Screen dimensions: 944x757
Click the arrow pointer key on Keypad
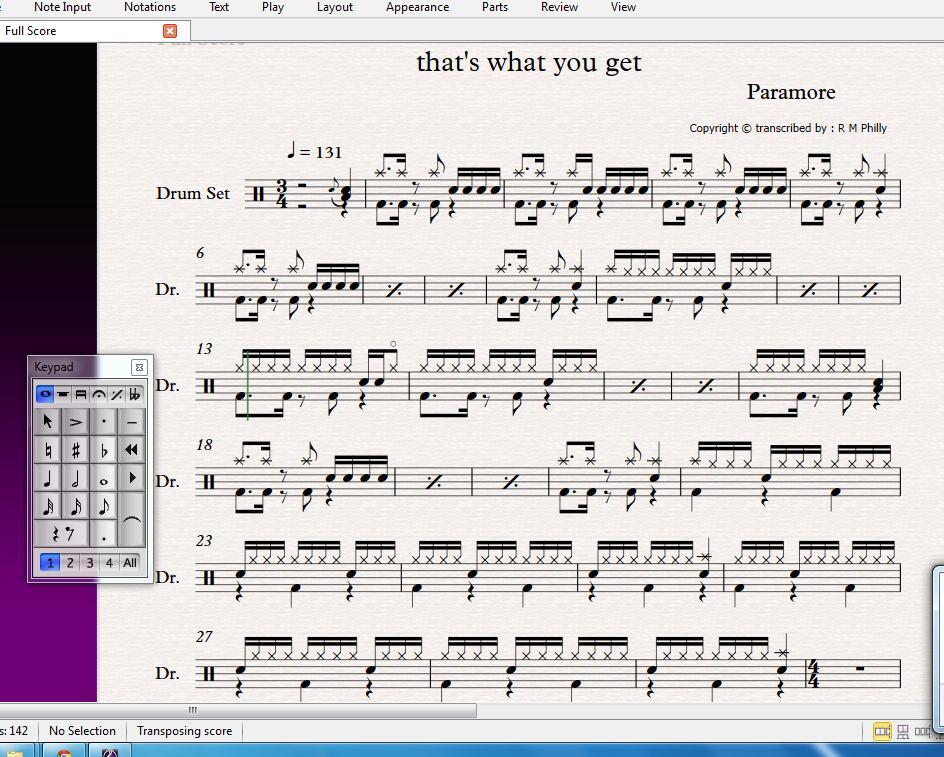(x=48, y=422)
